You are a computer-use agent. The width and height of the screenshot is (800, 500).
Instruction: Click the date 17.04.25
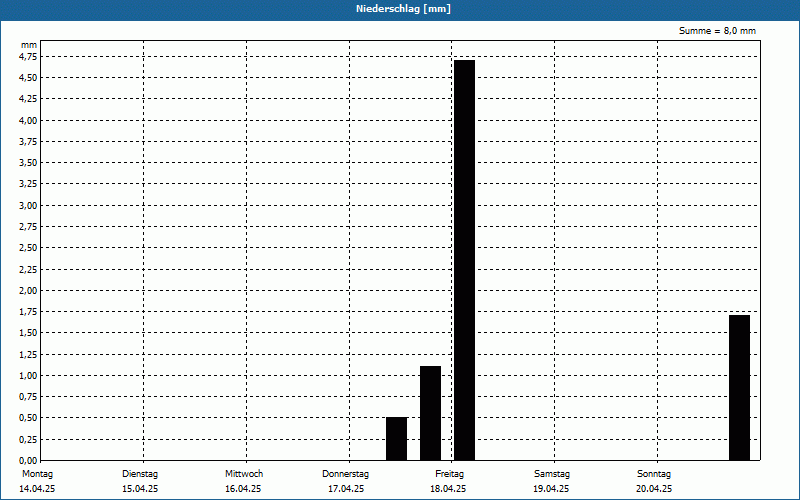346,489
